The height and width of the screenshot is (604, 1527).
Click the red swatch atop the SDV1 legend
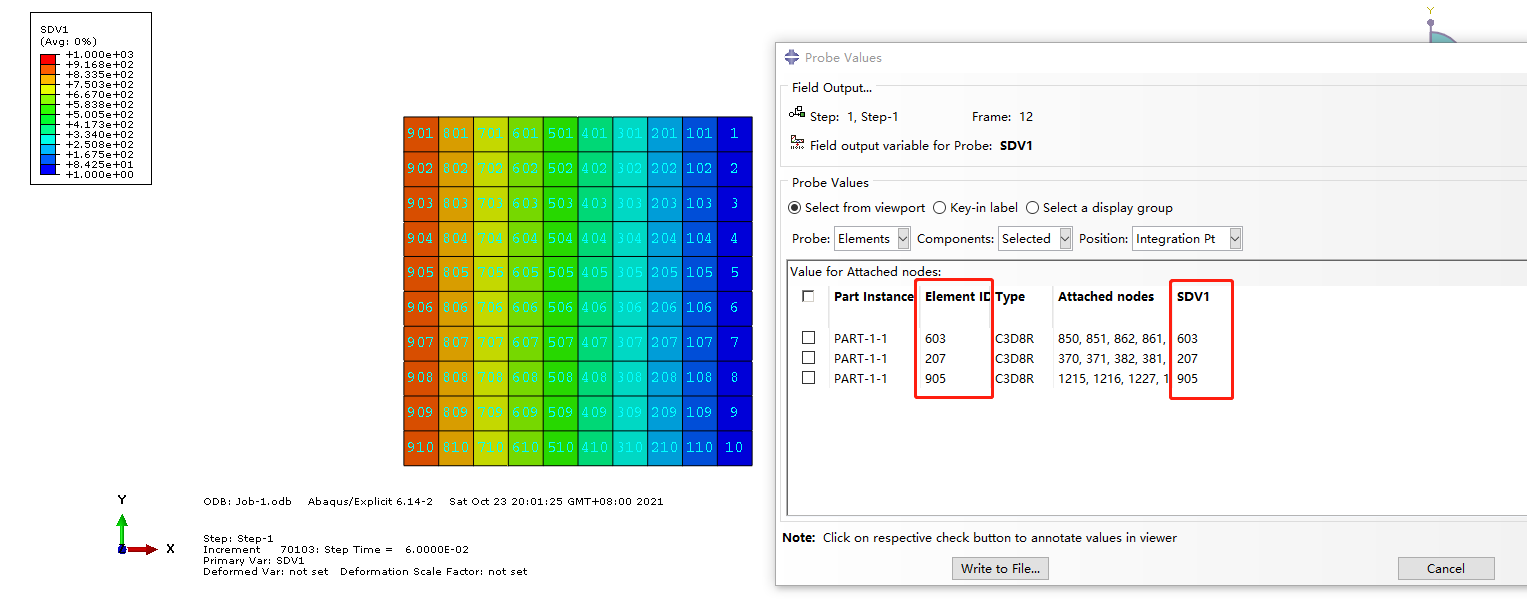coord(48,59)
